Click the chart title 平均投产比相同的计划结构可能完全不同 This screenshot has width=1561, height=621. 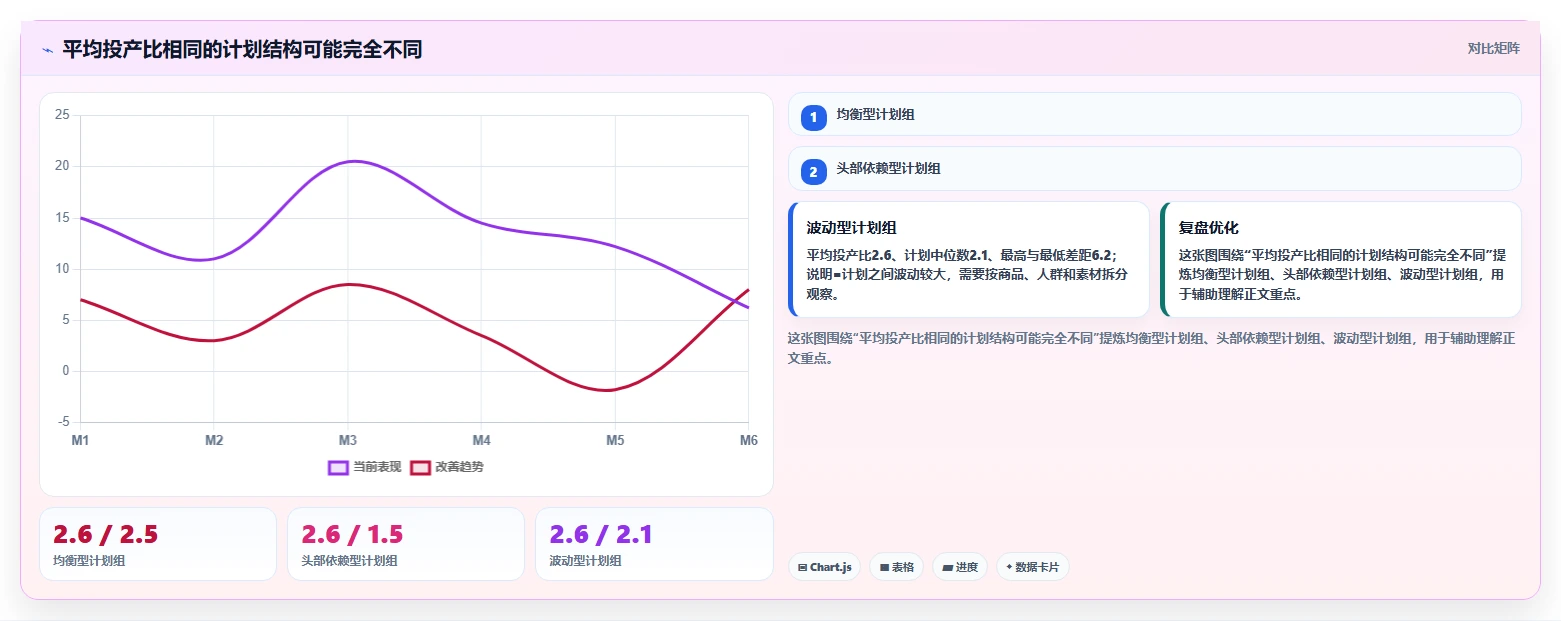coord(242,49)
